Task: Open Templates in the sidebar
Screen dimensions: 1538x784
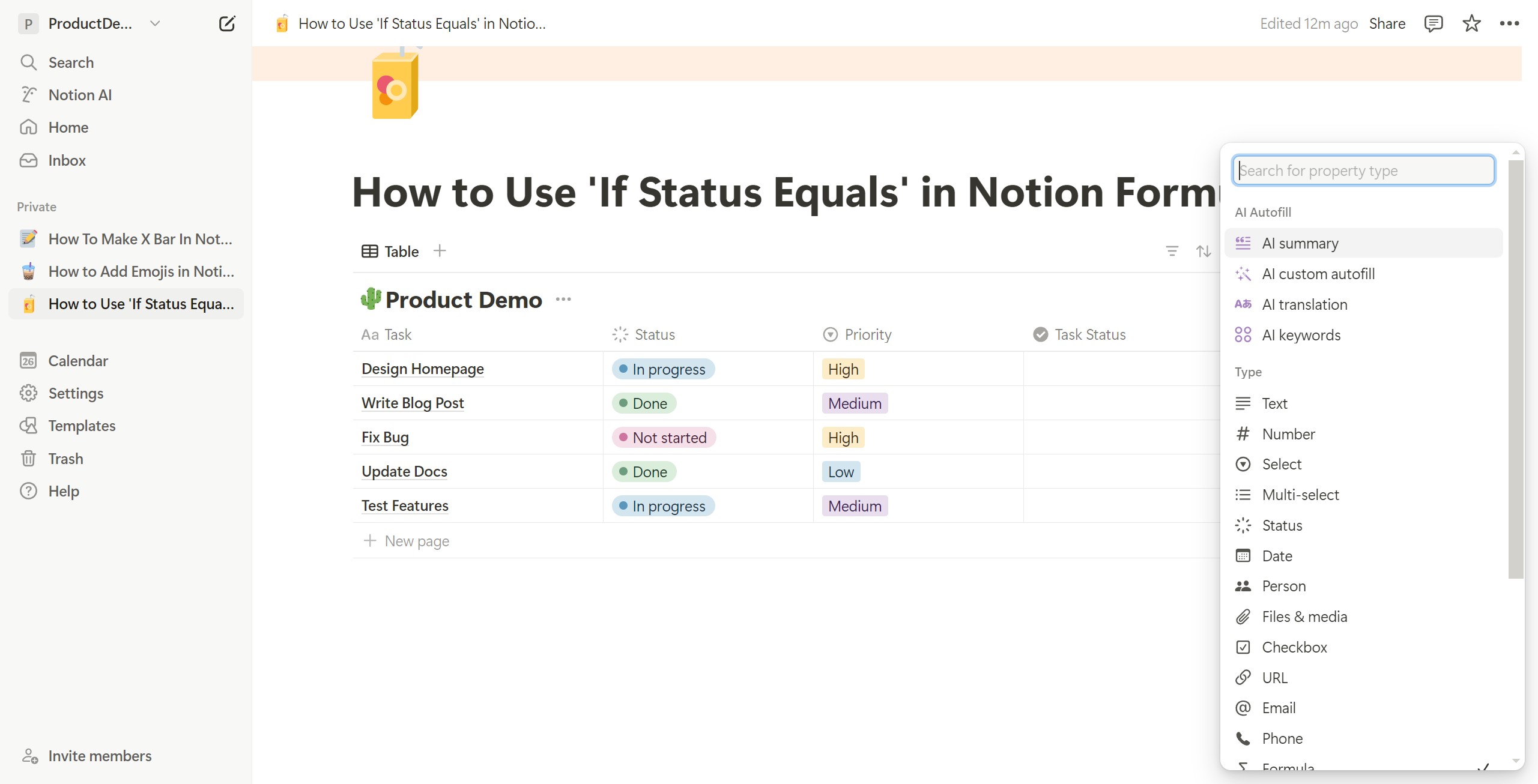Action: coord(126,426)
